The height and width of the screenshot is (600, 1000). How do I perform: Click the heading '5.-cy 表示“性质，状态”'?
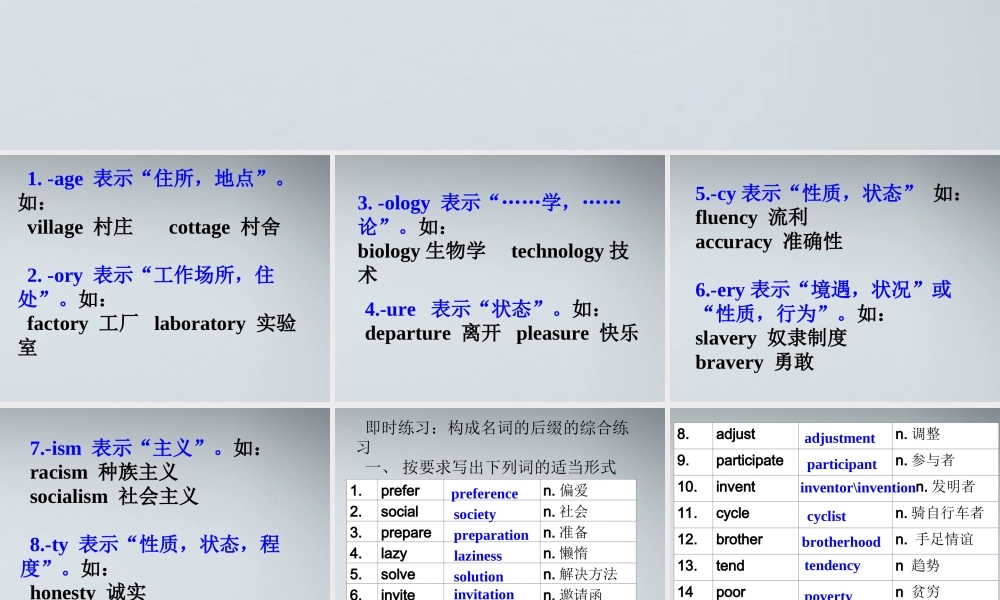coord(805,193)
